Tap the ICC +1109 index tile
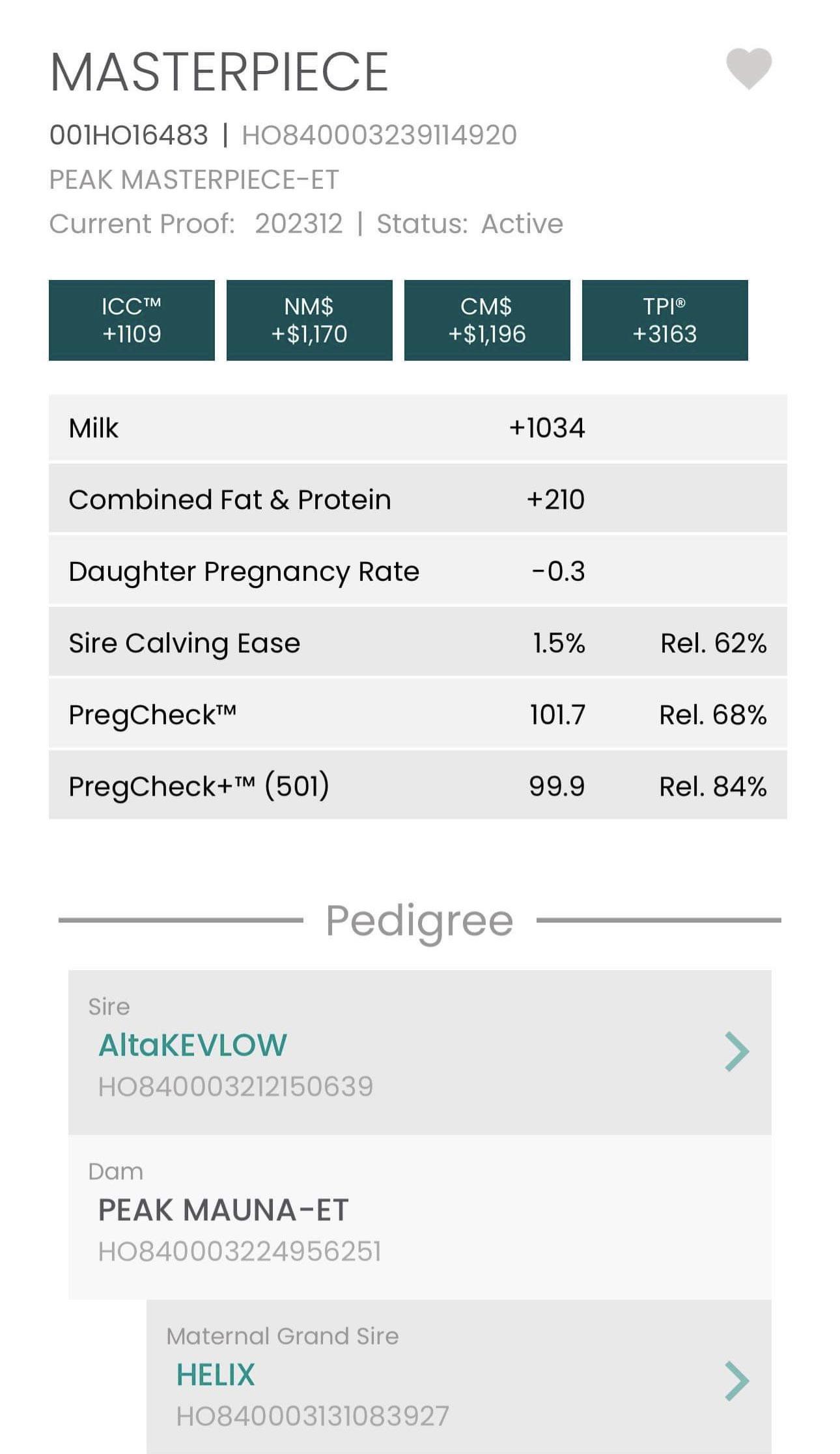The width and height of the screenshot is (840, 1454). tap(132, 320)
